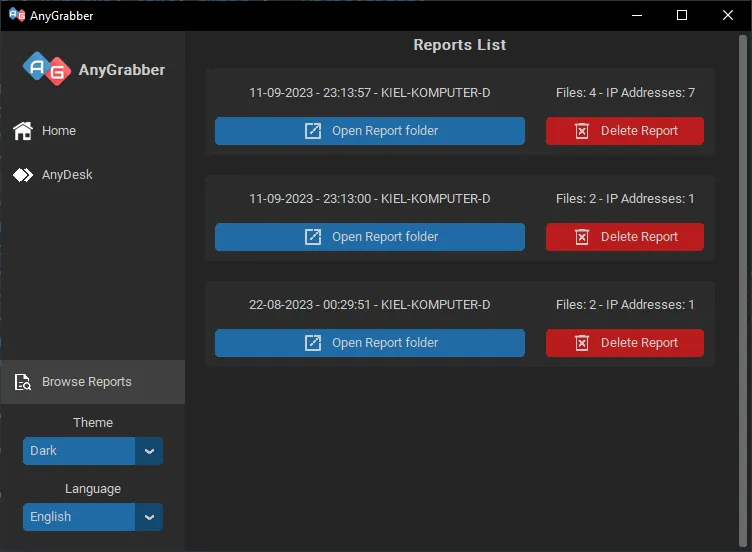Open the Theme dropdown showing Dark

93,451
